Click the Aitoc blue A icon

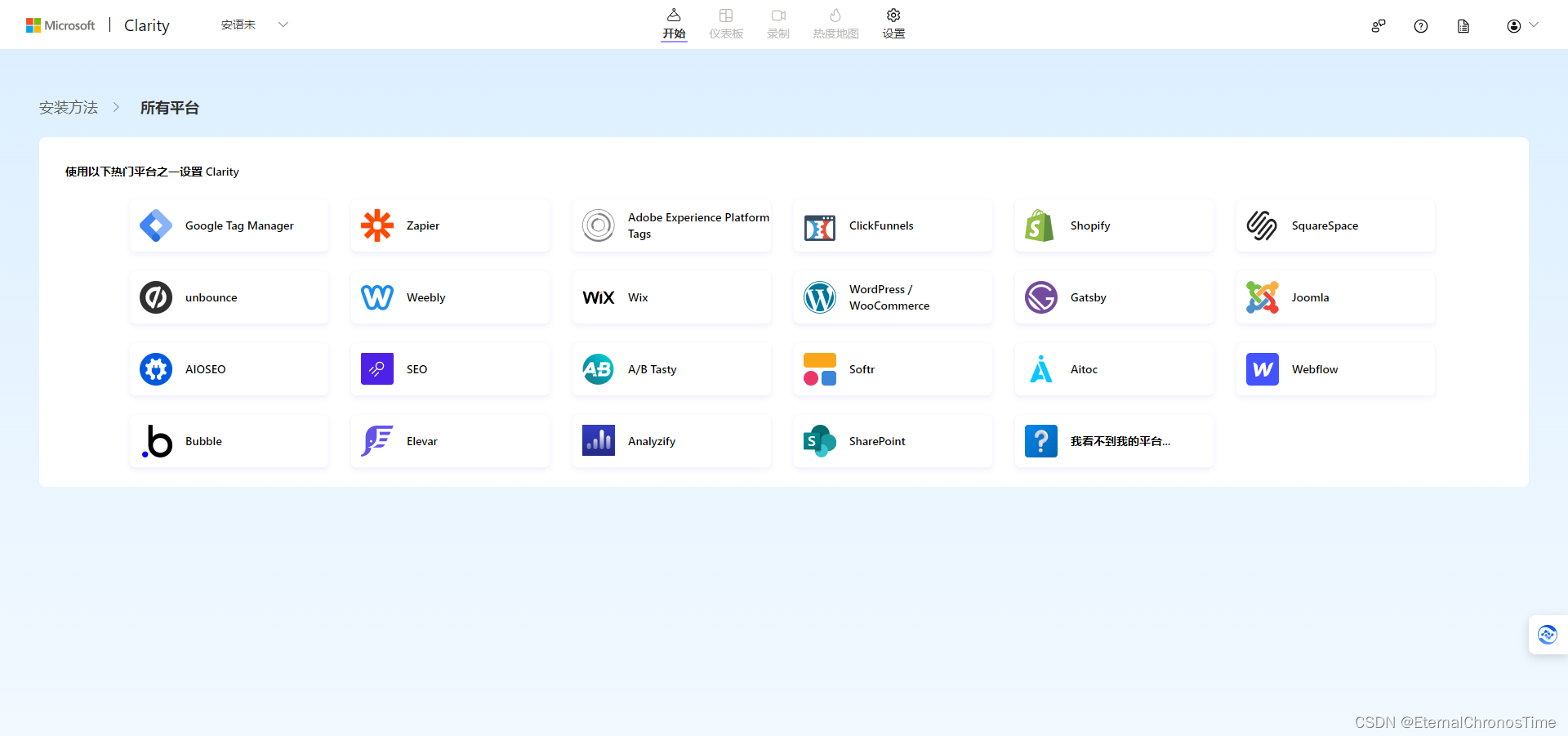click(x=1041, y=369)
